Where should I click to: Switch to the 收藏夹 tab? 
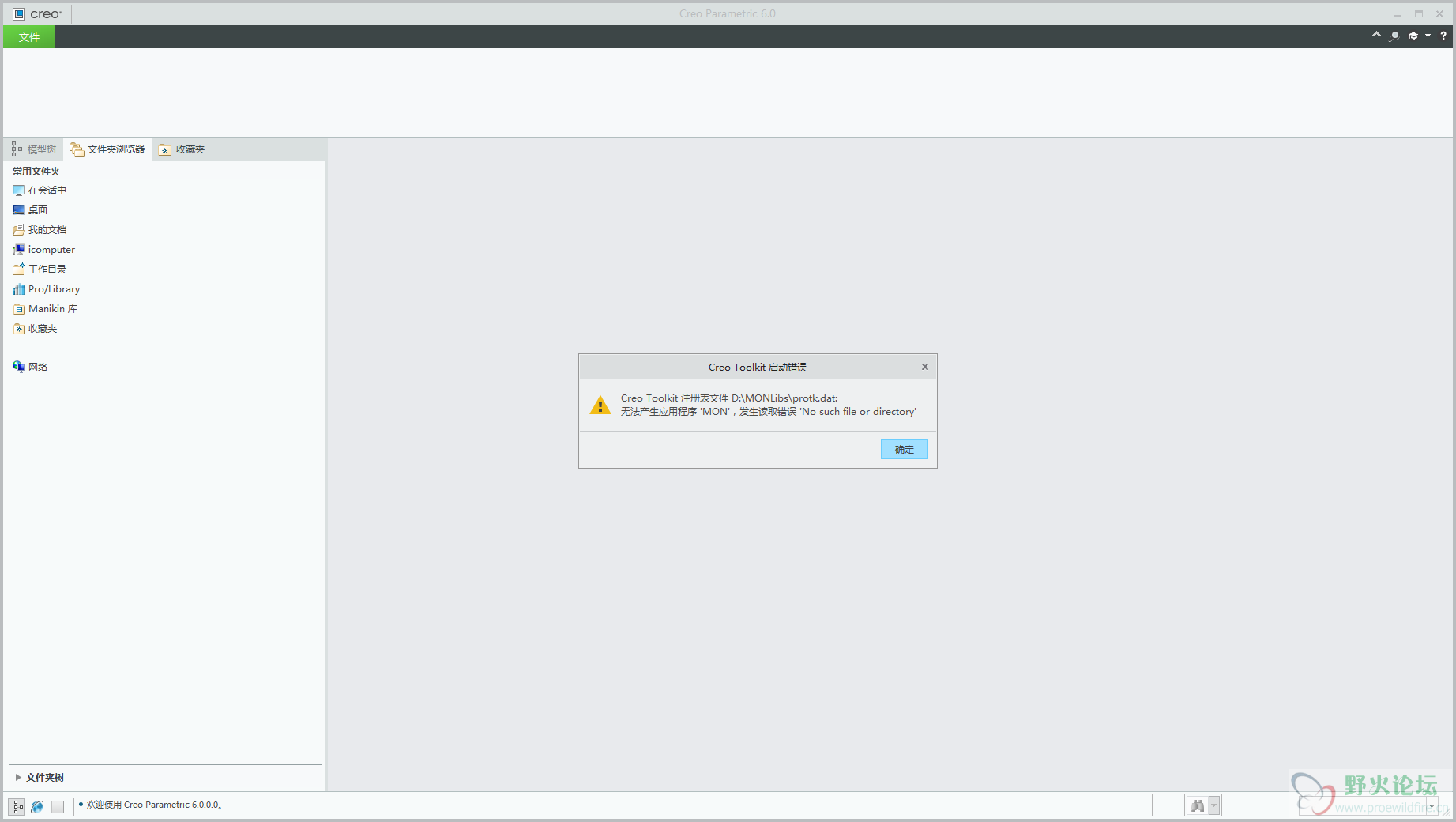[x=182, y=149]
